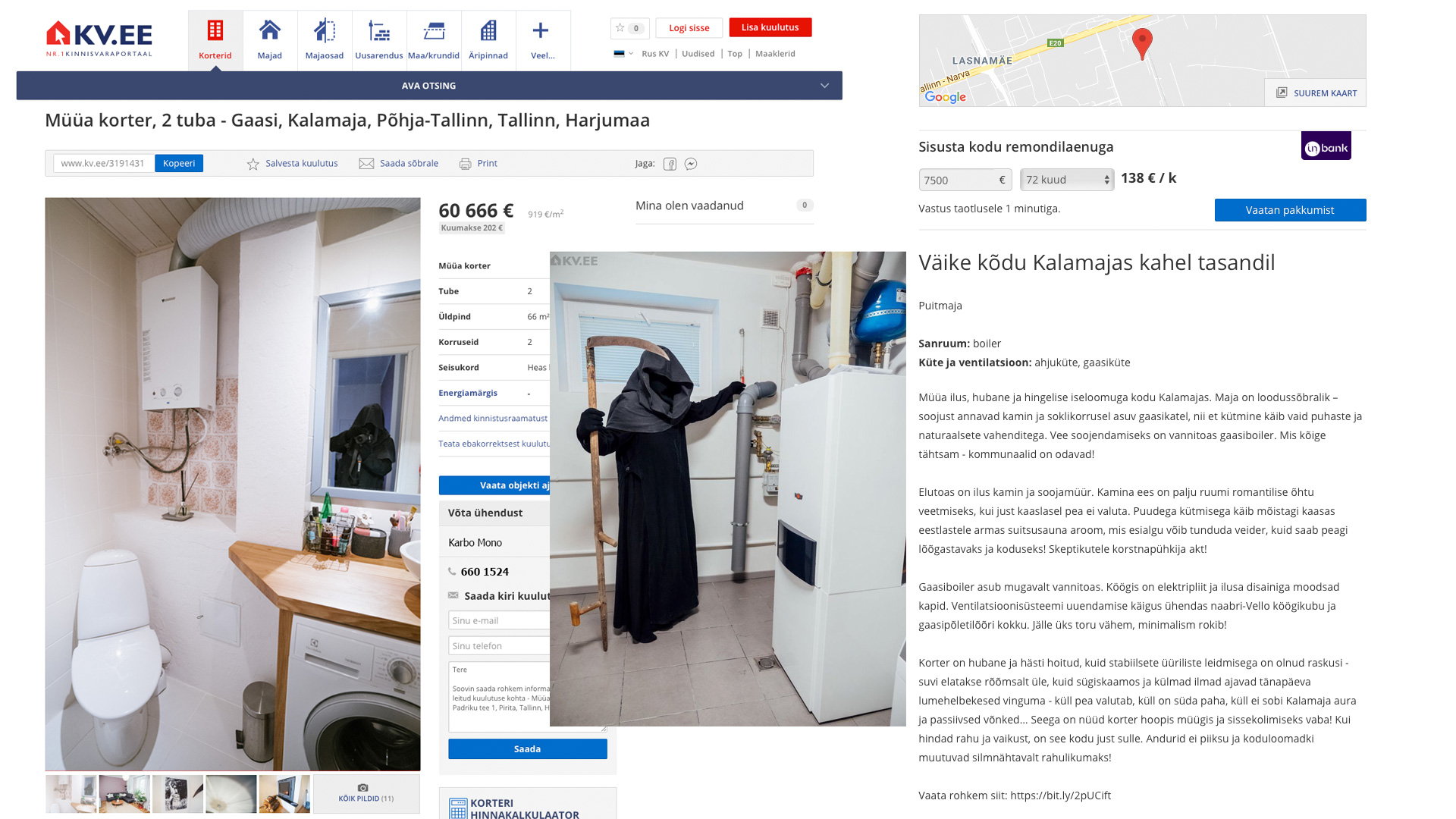The height and width of the screenshot is (819, 1456).
Task: Open the Korterid apartments category
Action: (x=215, y=39)
